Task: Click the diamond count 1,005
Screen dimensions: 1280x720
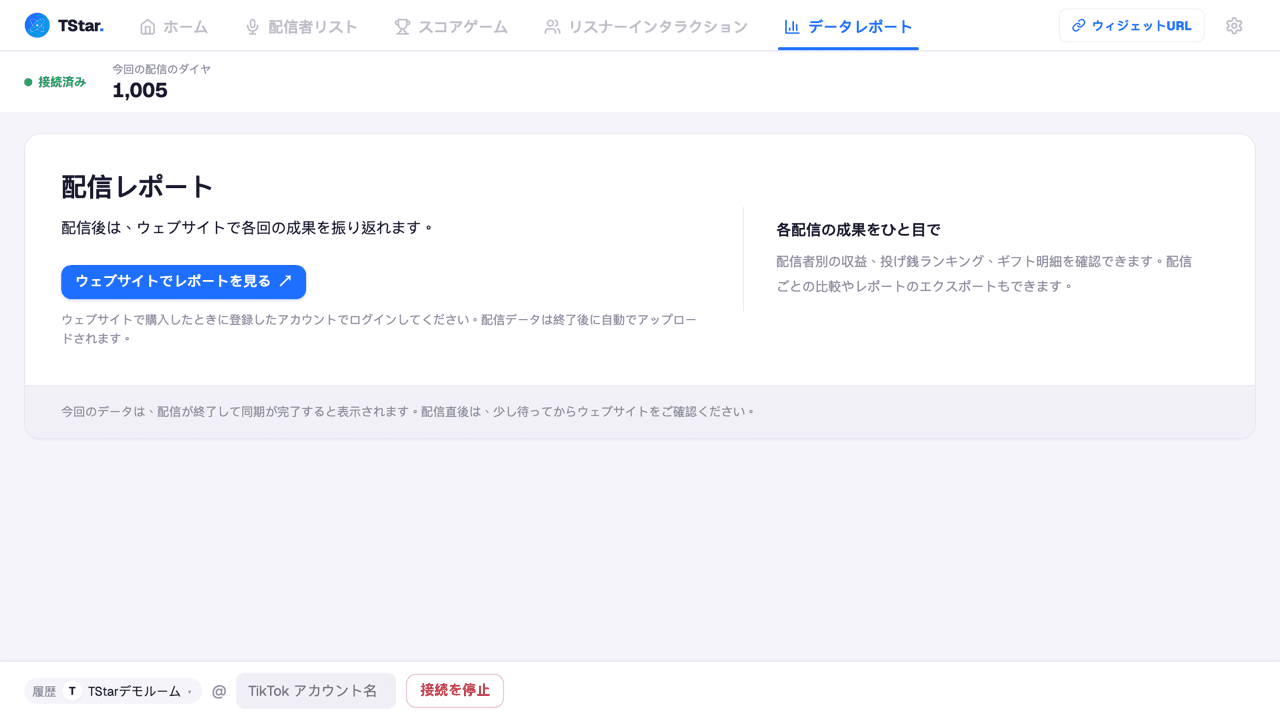Action: pyautogui.click(x=140, y=91)
